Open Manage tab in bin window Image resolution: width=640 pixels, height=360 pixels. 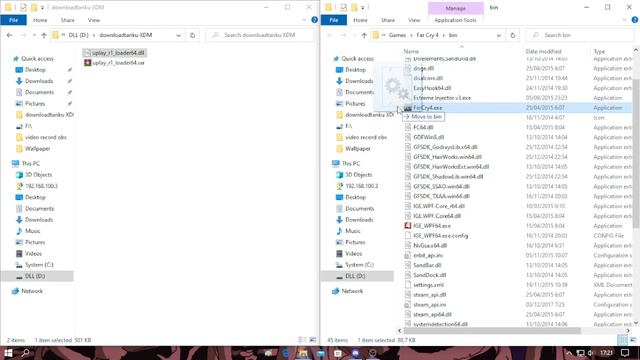pos(456,8)
